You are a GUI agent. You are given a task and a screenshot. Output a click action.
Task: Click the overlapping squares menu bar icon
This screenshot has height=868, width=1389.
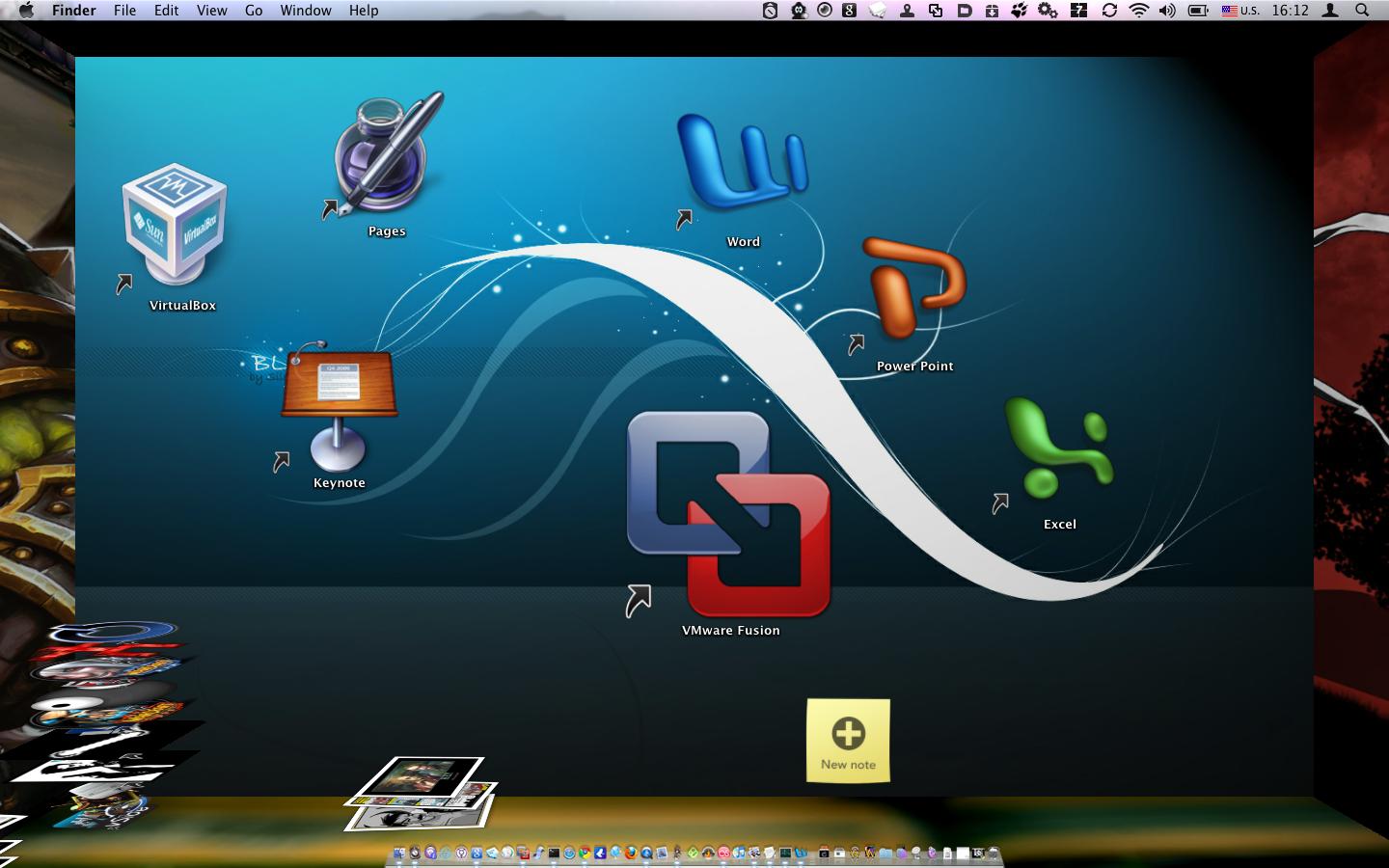[936, 11]
